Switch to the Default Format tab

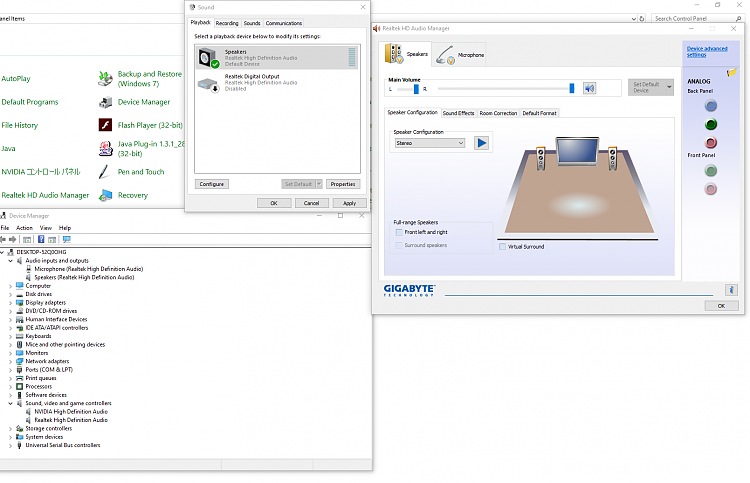539,113
